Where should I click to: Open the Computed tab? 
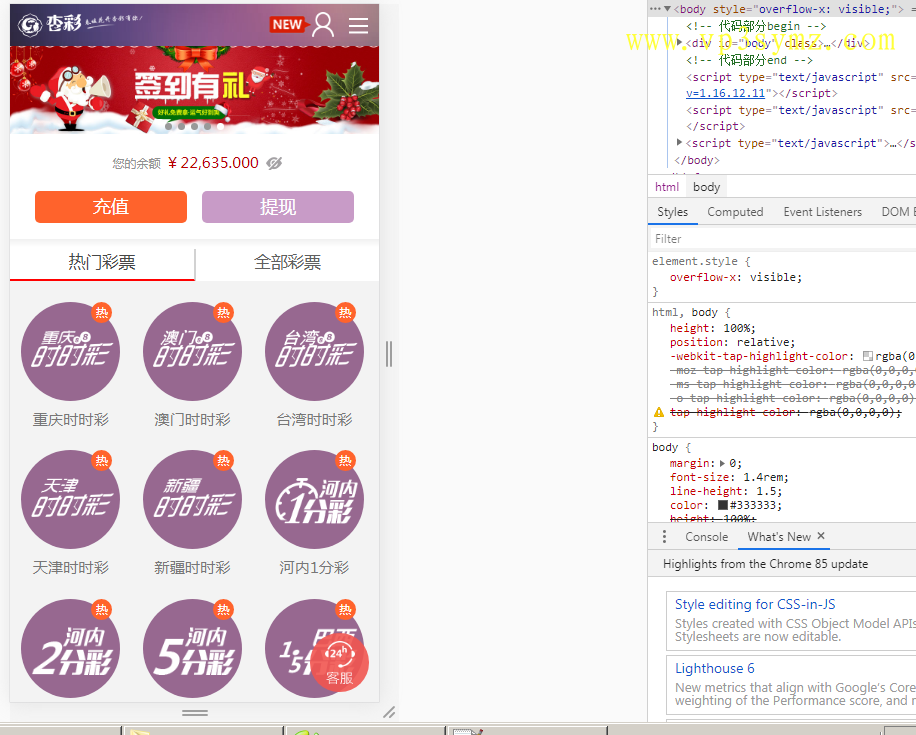click(x=735, y=212)
